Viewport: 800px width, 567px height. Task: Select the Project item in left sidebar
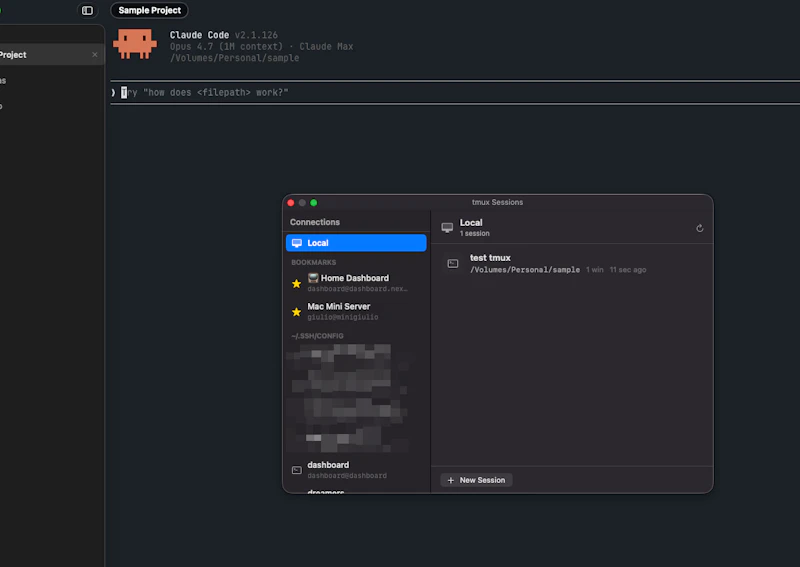(x=51, y=55)
